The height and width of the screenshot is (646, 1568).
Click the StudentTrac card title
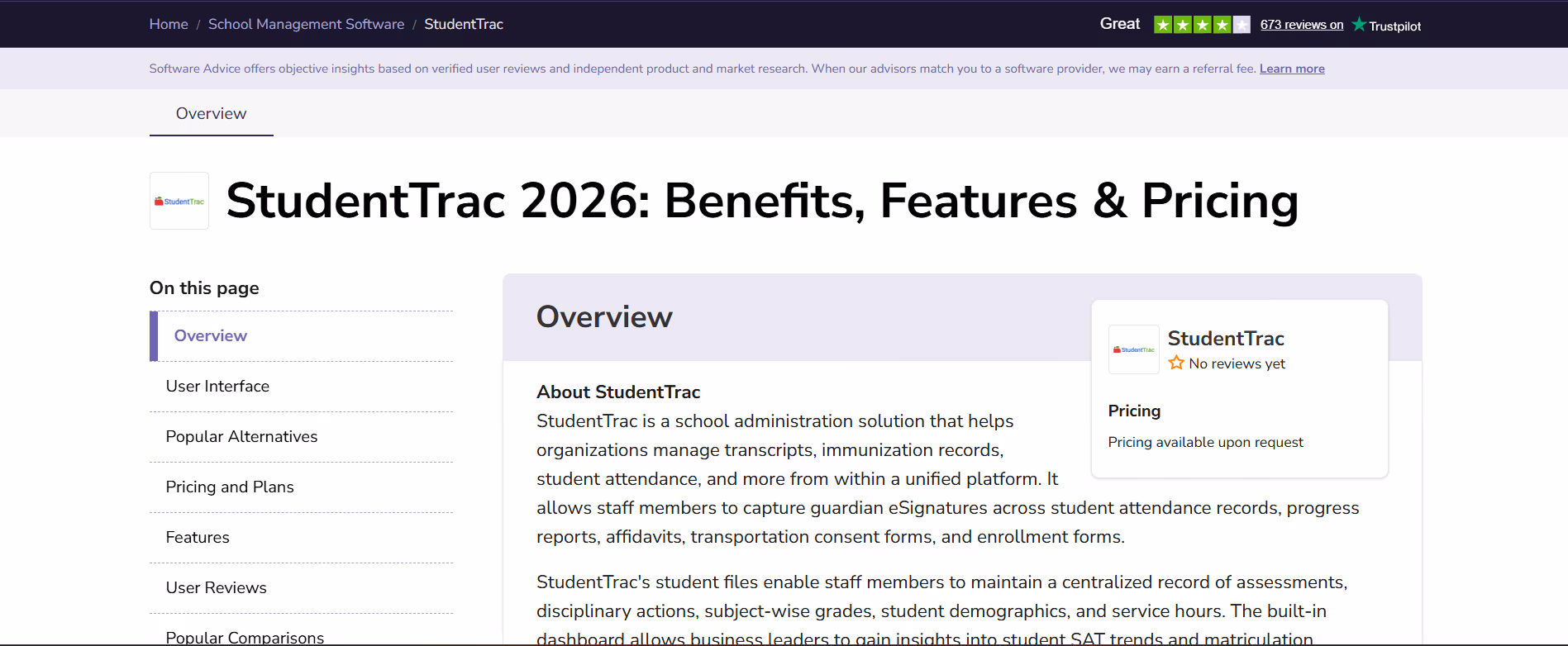1226,338
